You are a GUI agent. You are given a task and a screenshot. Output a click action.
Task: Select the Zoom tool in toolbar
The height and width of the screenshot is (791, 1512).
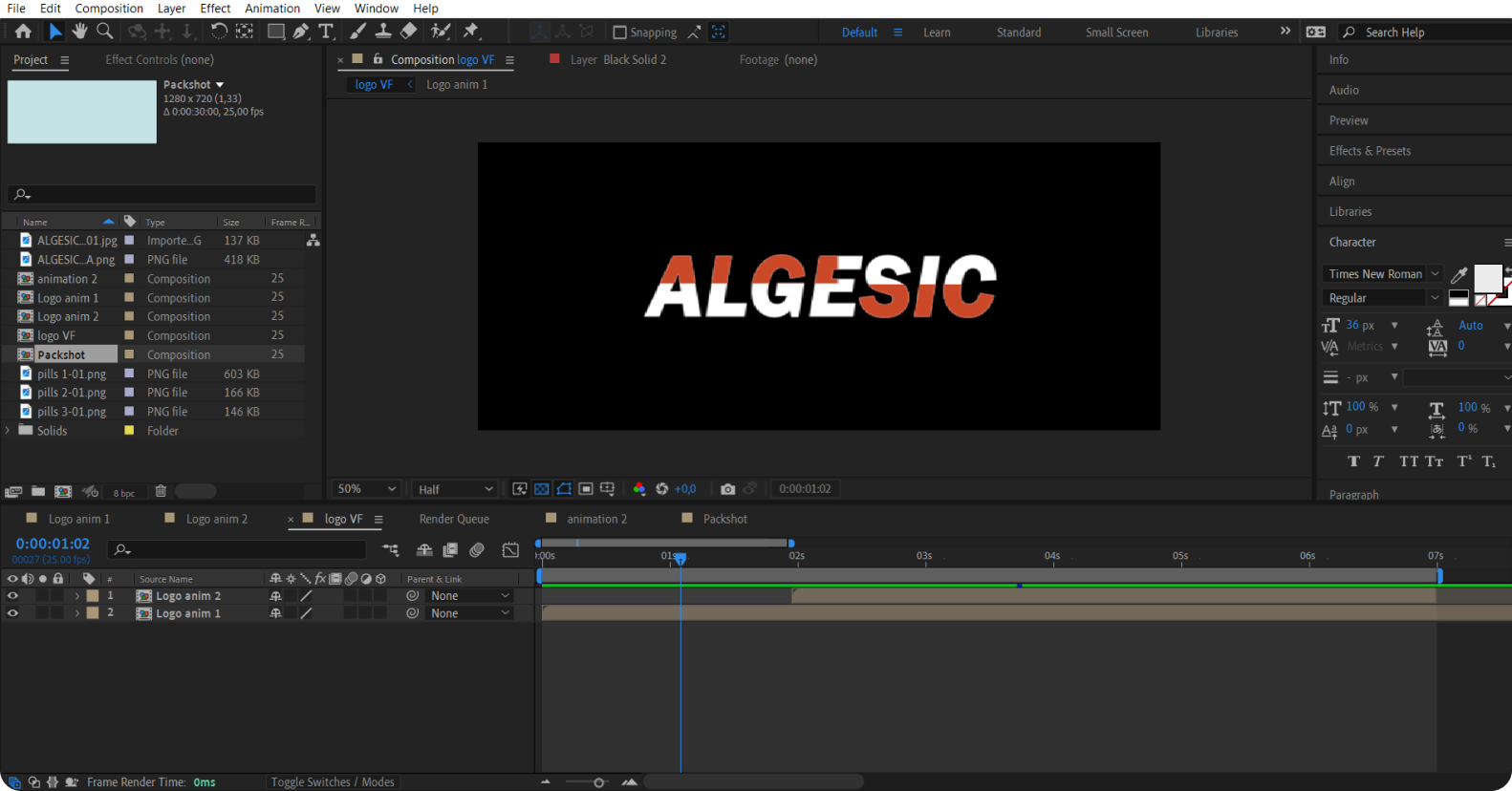point(105,32)
